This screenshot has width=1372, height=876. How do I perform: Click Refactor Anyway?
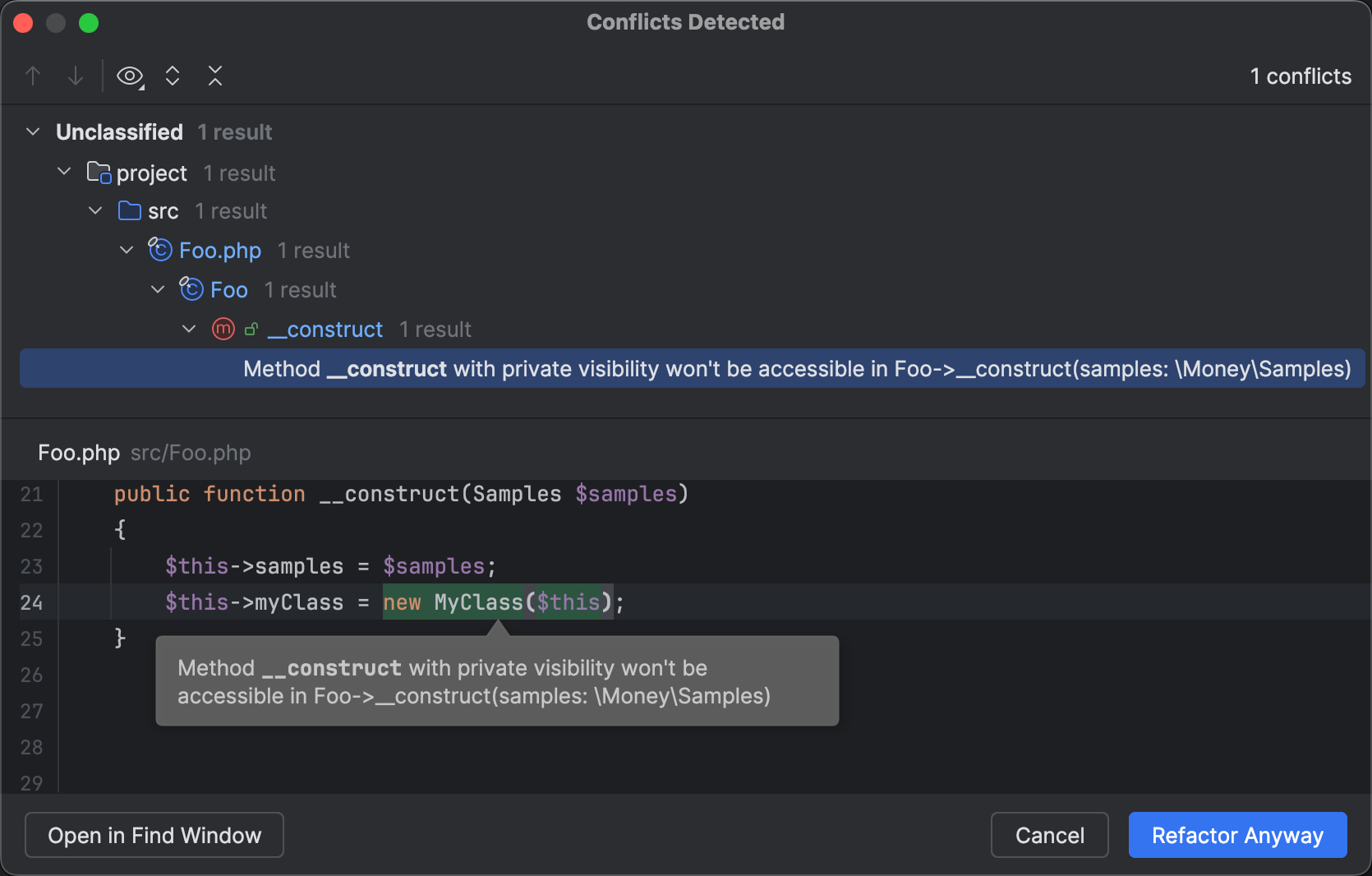(x=1237, y=835)
